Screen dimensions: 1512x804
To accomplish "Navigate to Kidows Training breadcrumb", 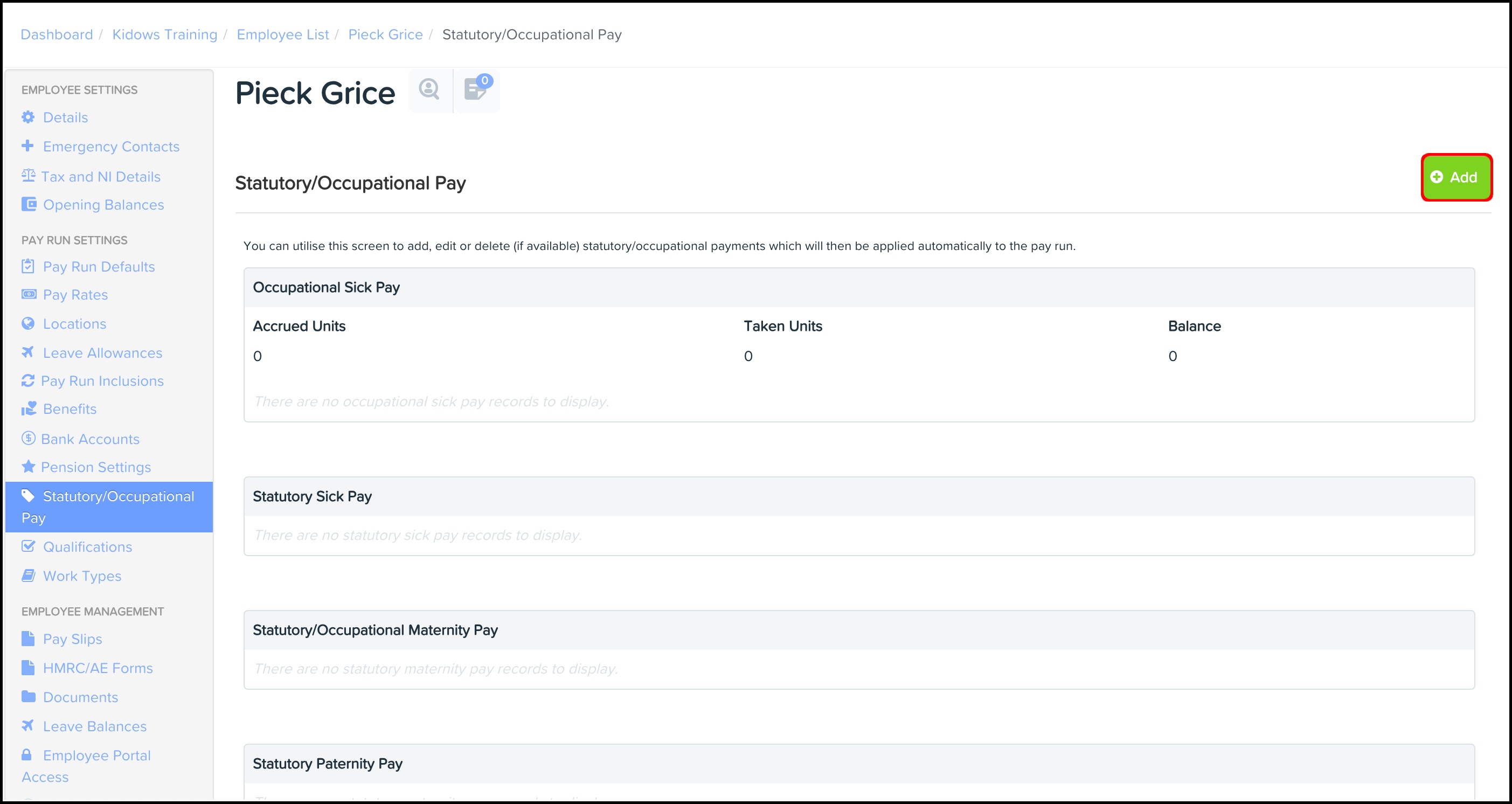I will pos(164,34).
